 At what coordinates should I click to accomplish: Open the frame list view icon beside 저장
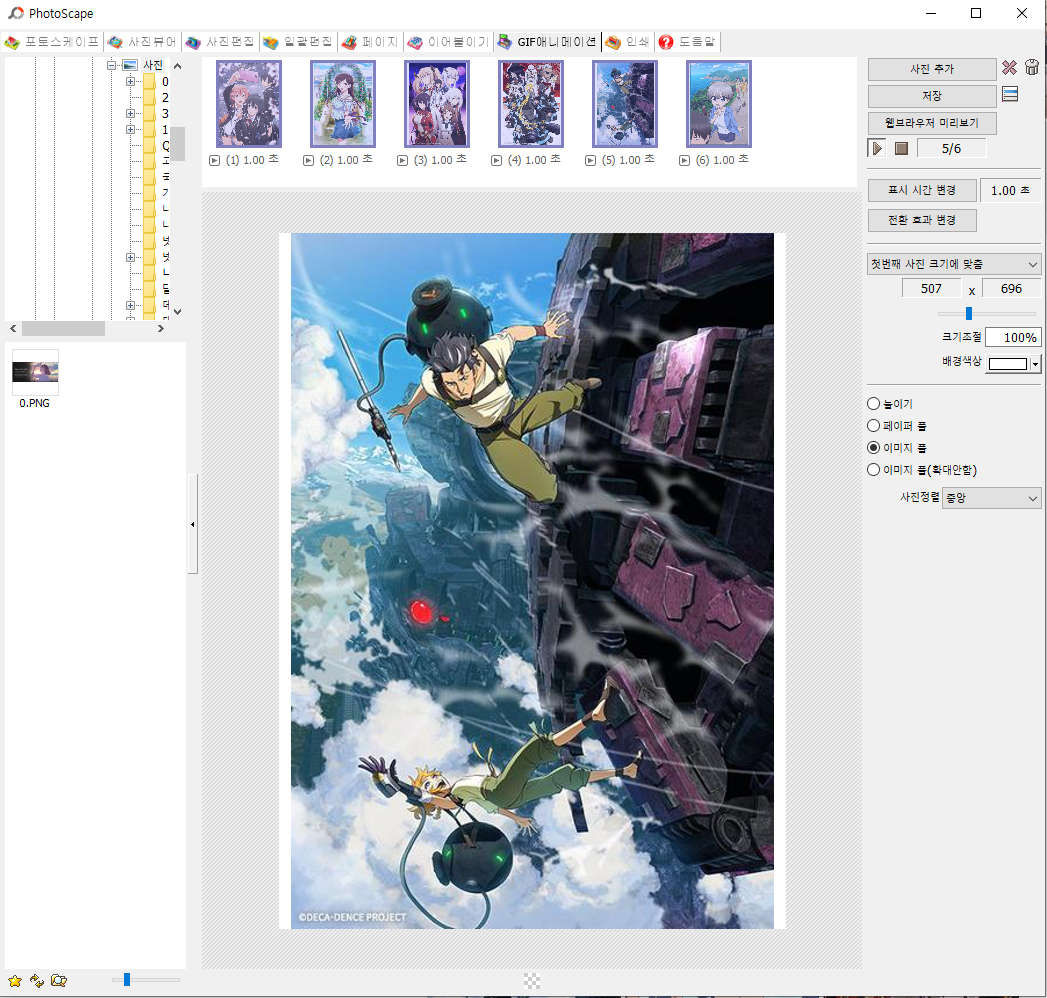(x=1010, y=95)
